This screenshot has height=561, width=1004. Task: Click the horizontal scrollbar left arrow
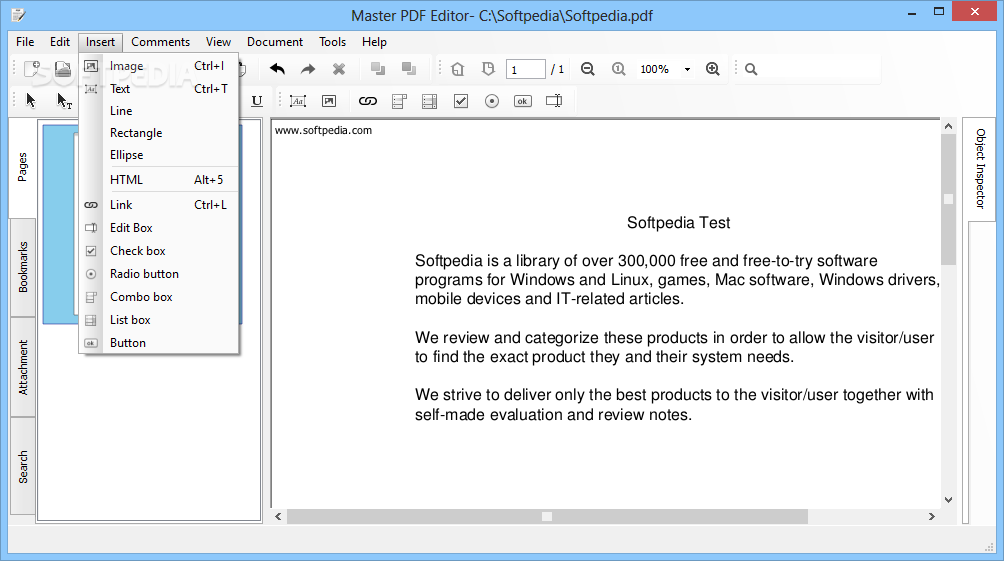pyautogui.click(x=278, y=516)
